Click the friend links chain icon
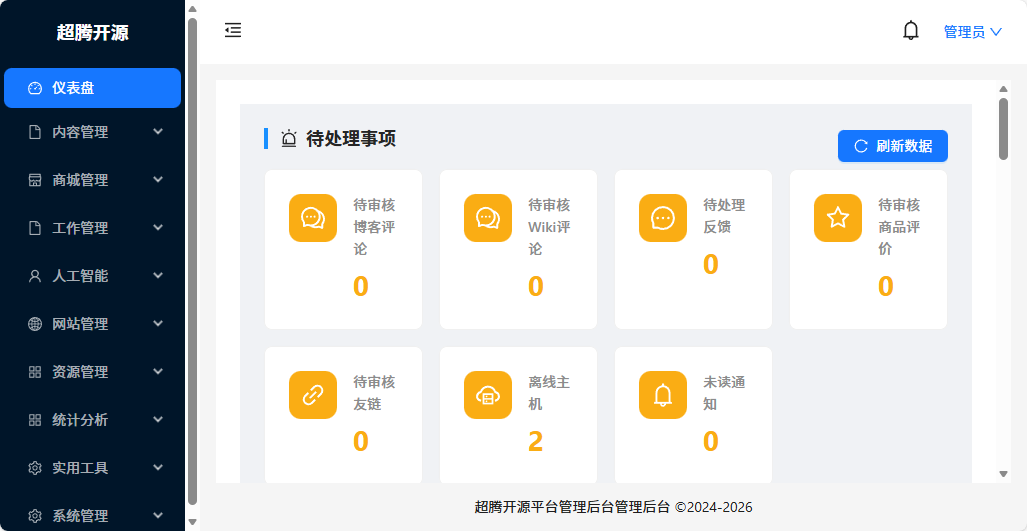This screenshot has height=531, width=1027. 313,395
